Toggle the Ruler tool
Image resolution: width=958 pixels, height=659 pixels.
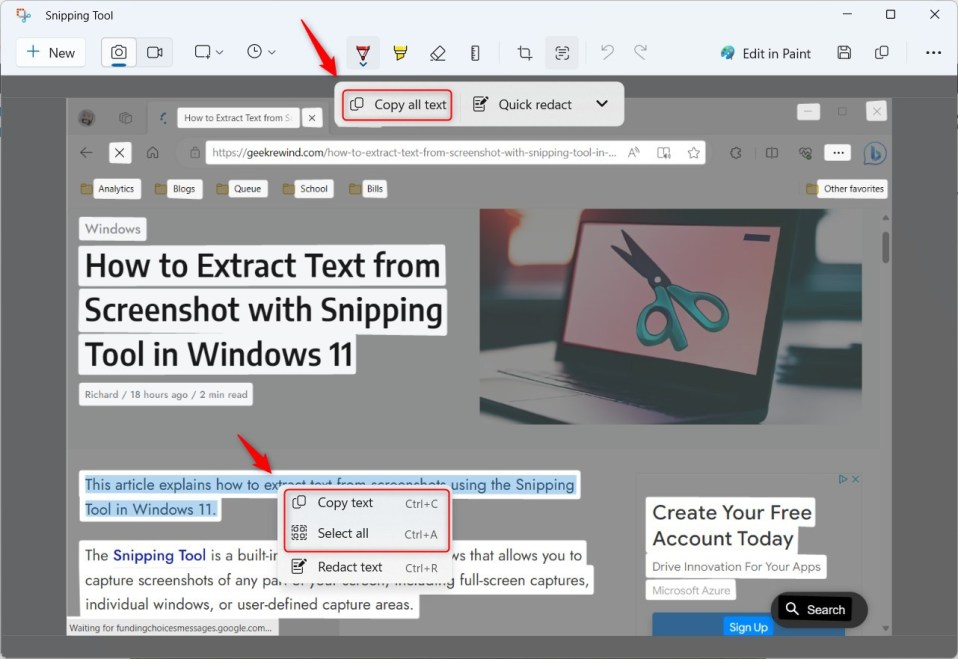(x=475, y=53)
